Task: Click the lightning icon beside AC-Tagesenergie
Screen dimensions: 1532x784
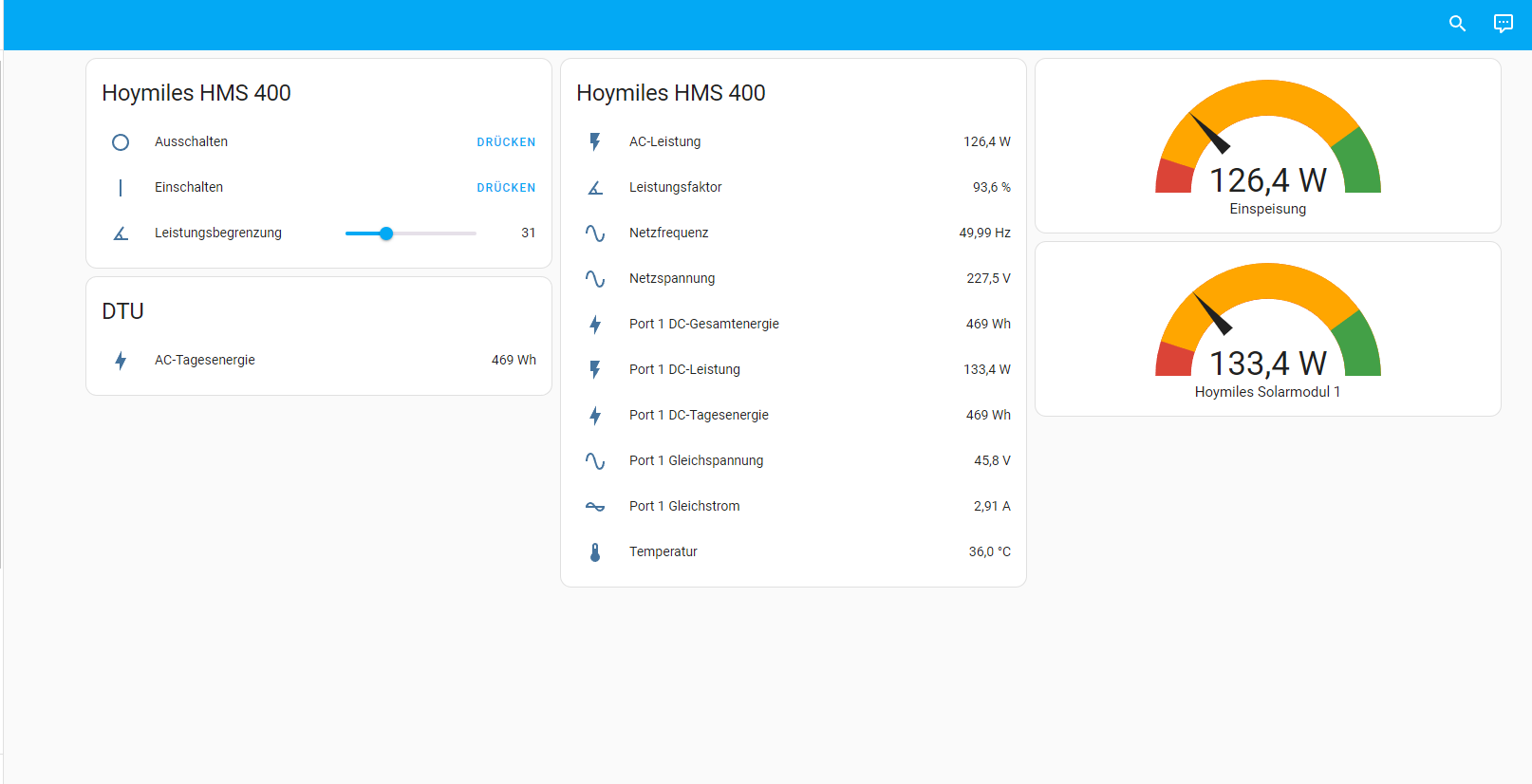Action: point(121,361)
